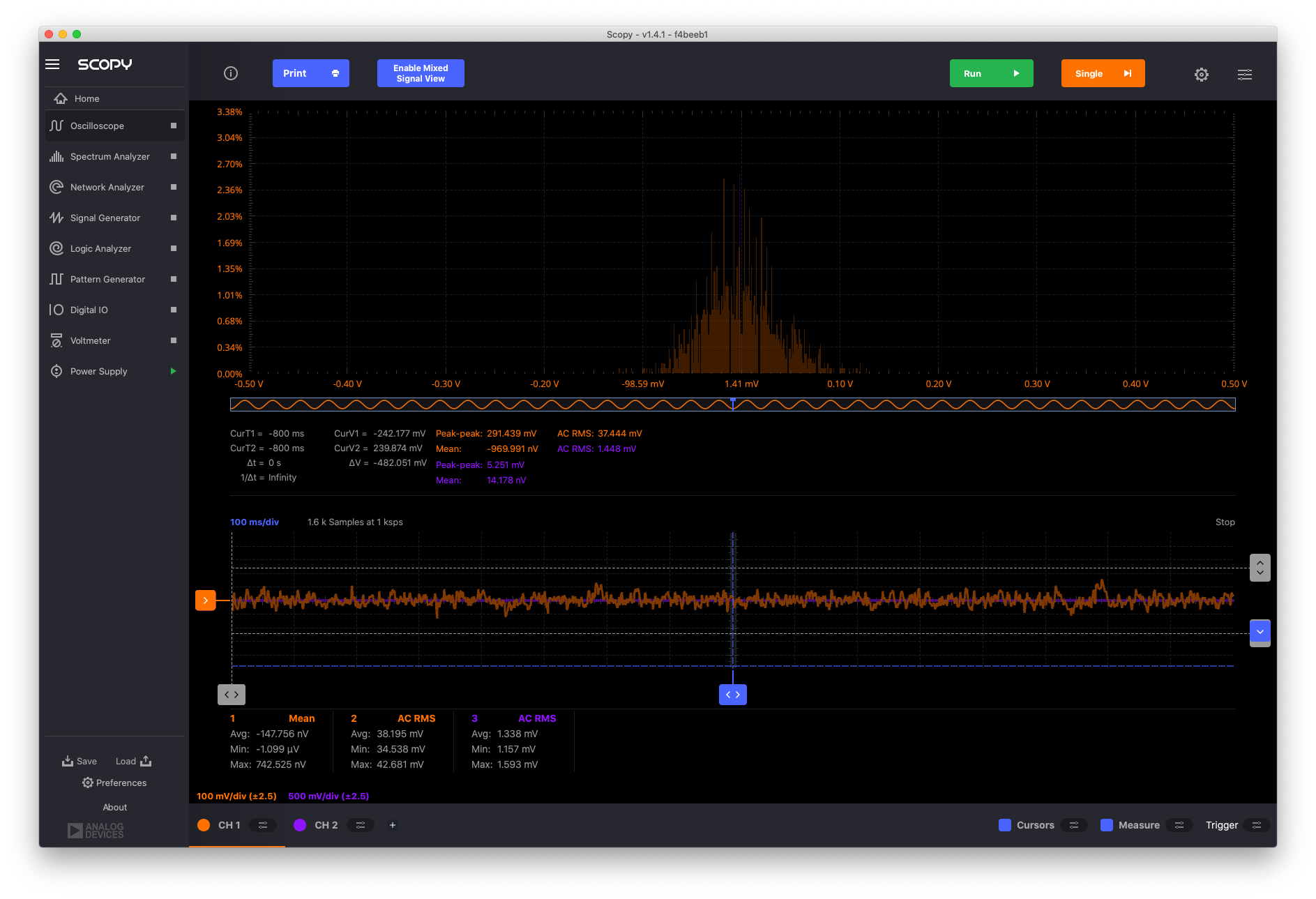Viewport: 1316px width, 899px height.
Task: Toggle the Cursors checkbox
Action: (x=1005, y=825)
